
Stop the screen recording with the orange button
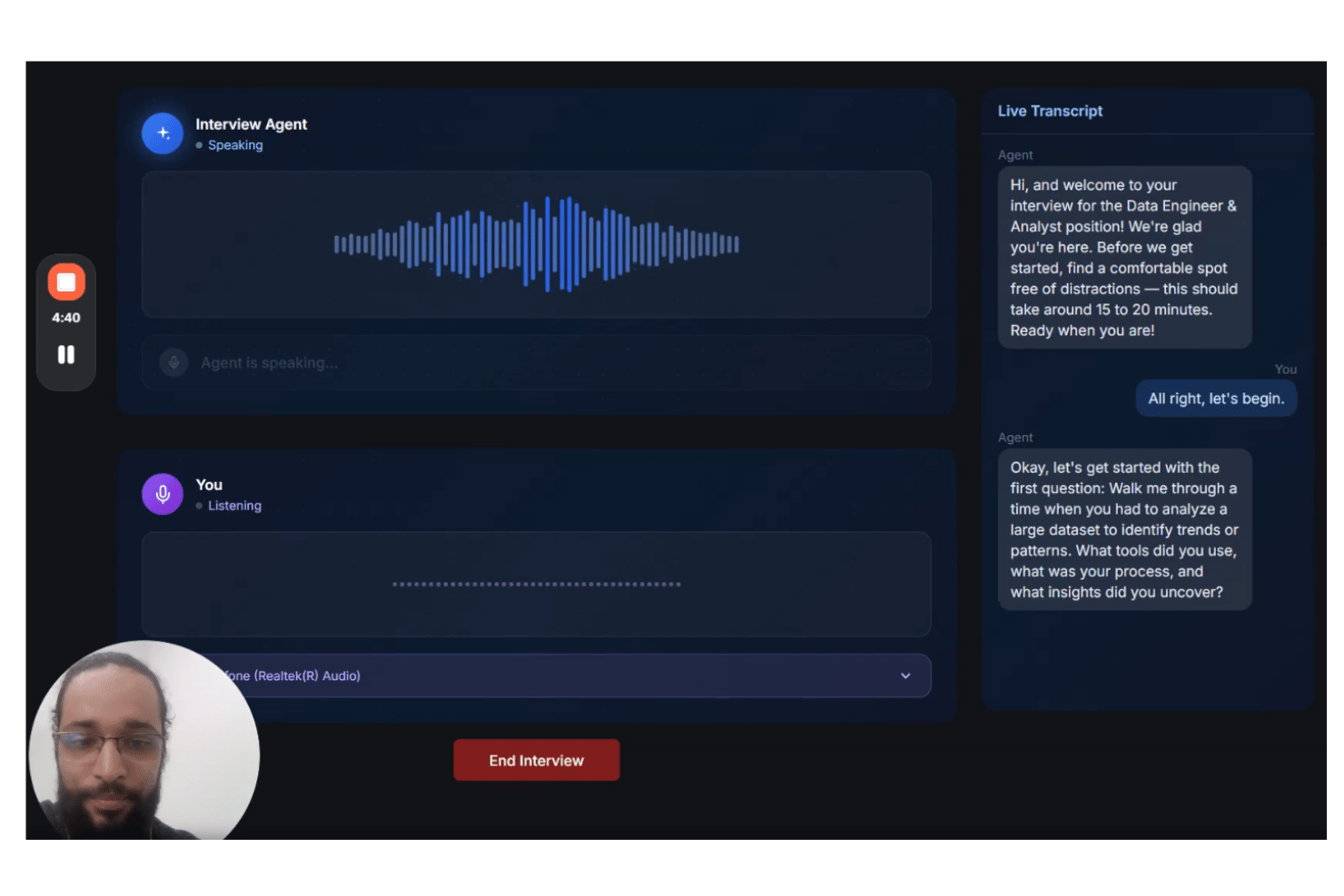66,282
